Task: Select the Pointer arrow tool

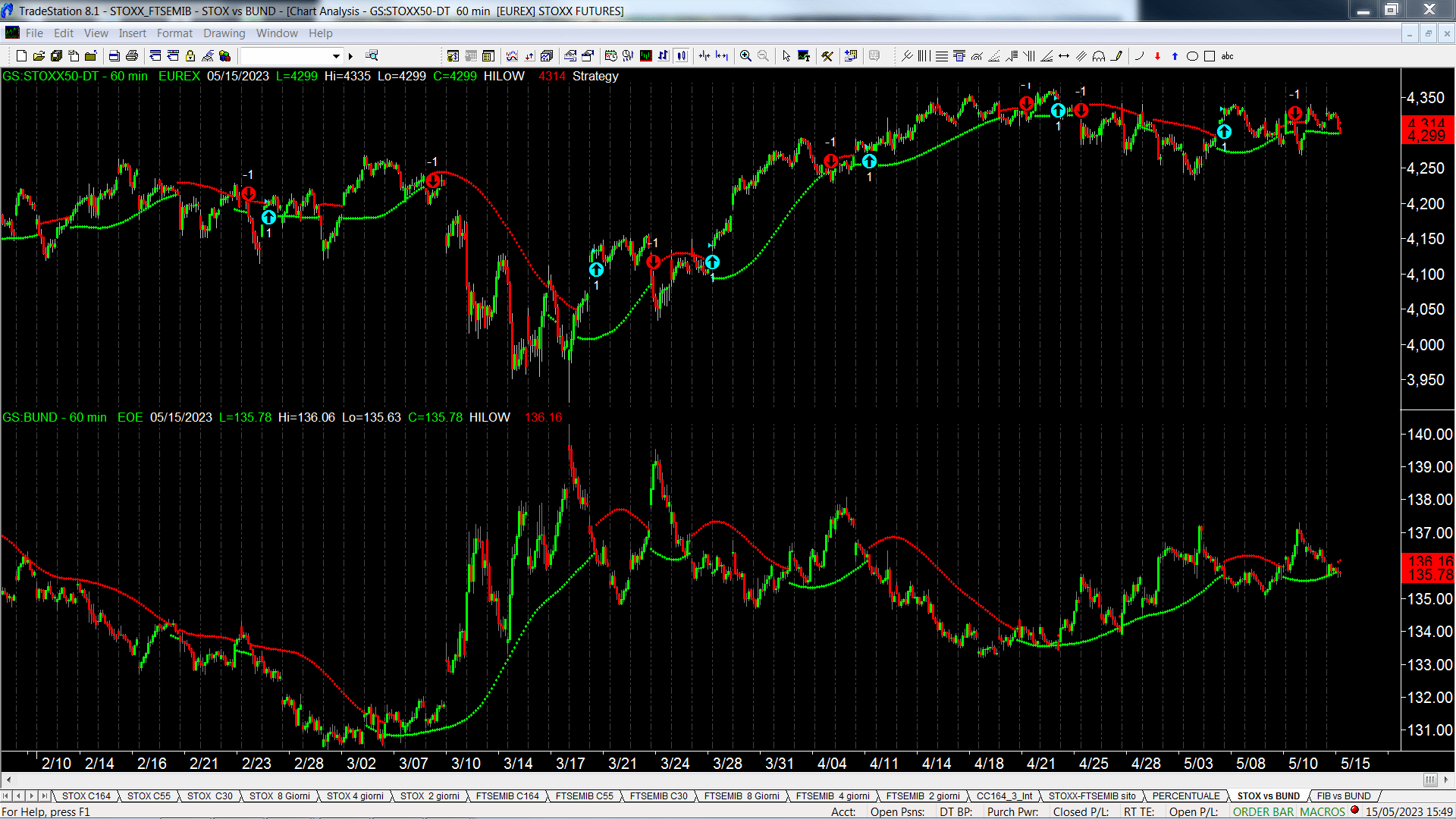Action: pos(786,56)
